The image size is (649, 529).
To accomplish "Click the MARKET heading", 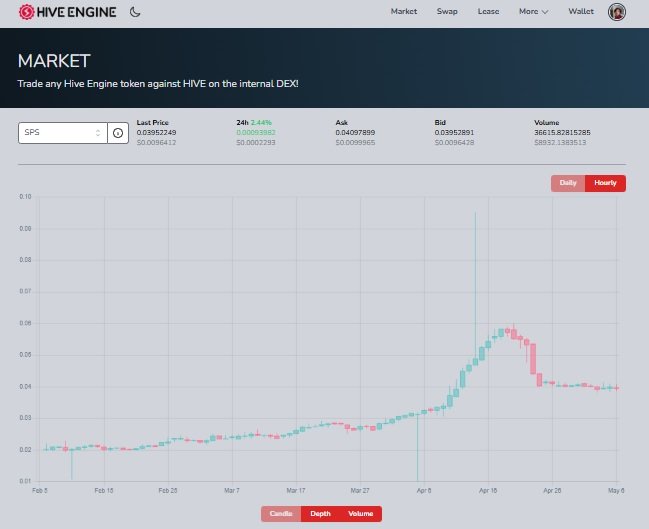I will 54,61.
